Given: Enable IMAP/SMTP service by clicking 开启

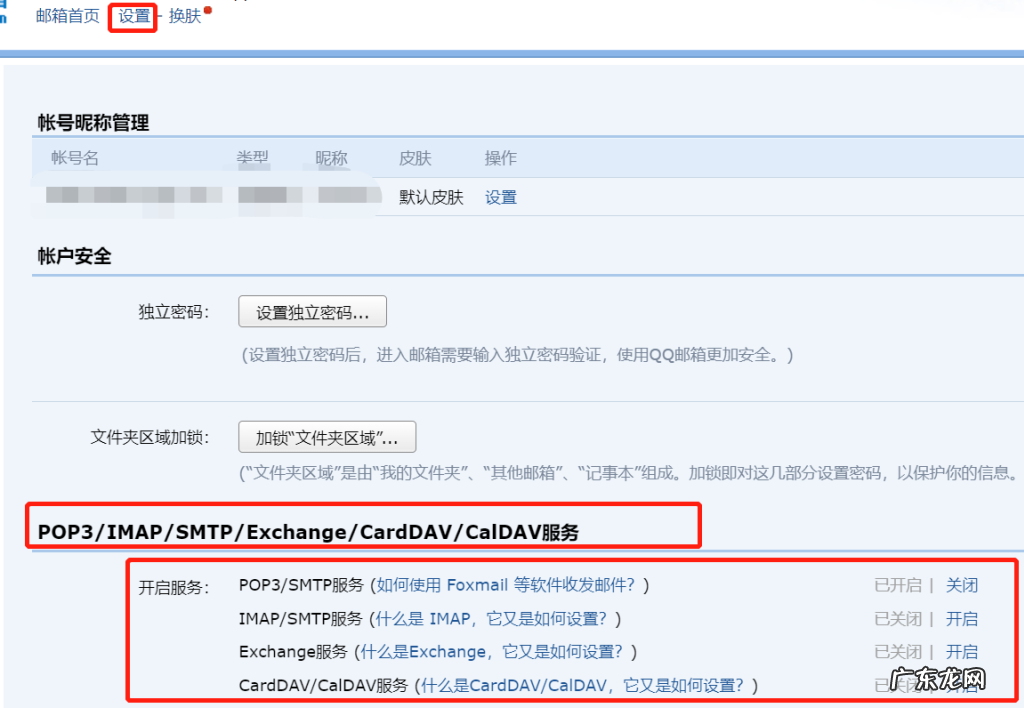Looking at the screenshot, I should [x=962, y=618].
